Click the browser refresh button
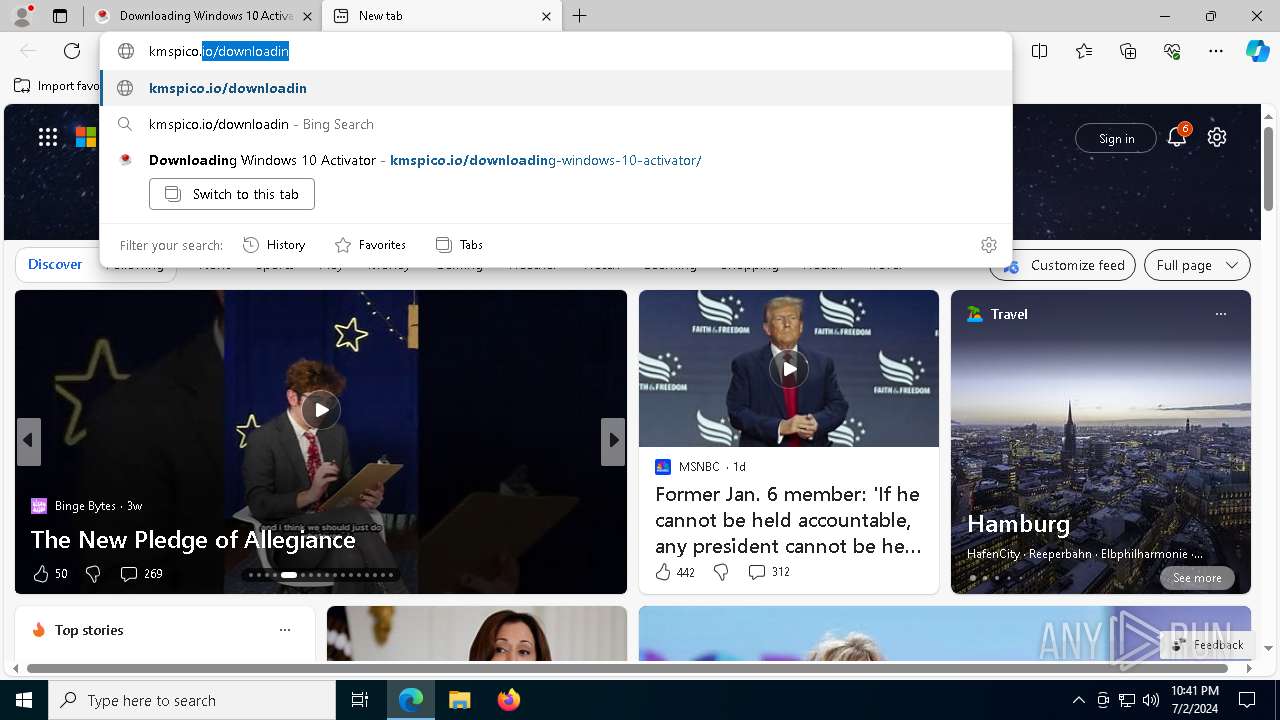 (72, 51)
